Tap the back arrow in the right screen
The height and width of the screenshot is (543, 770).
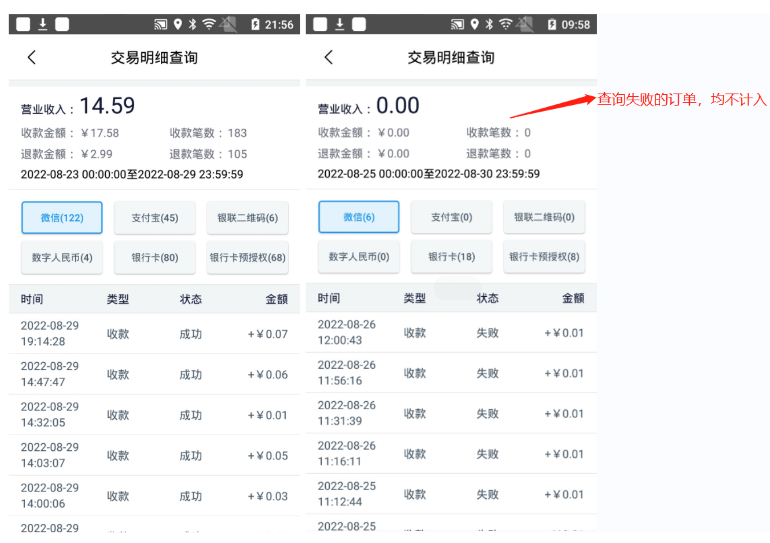click(x=329, y=57)
